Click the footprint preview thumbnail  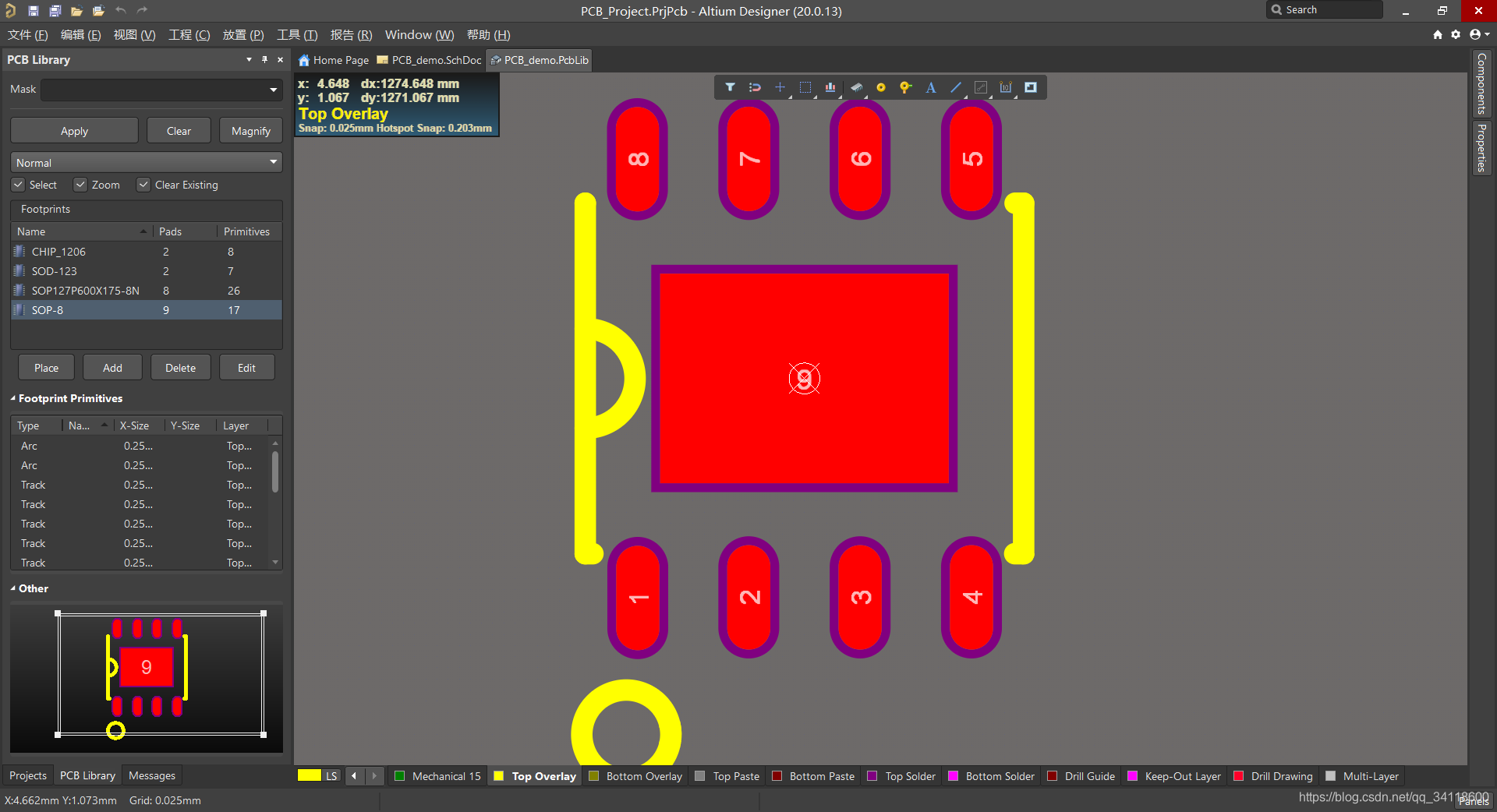pos(147,678)
